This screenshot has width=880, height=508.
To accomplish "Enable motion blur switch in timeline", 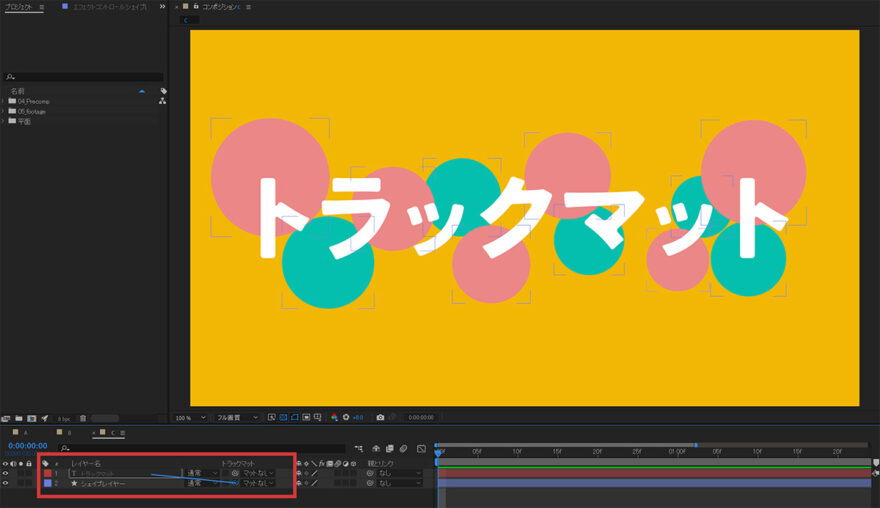I will tap(404, 448).
